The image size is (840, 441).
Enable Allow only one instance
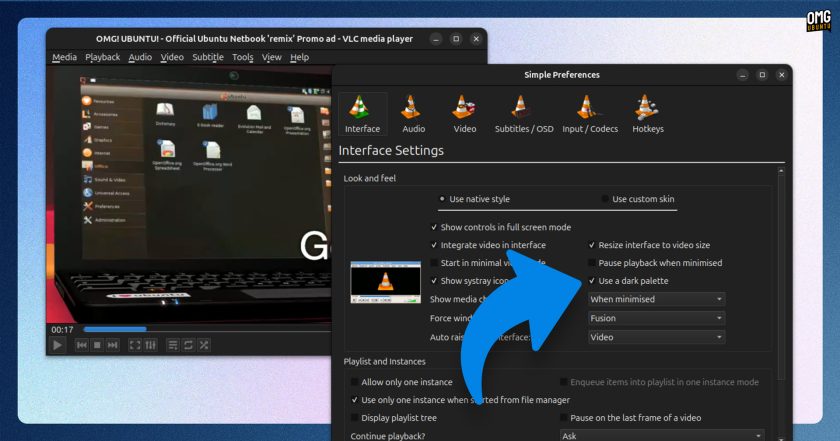401,382
